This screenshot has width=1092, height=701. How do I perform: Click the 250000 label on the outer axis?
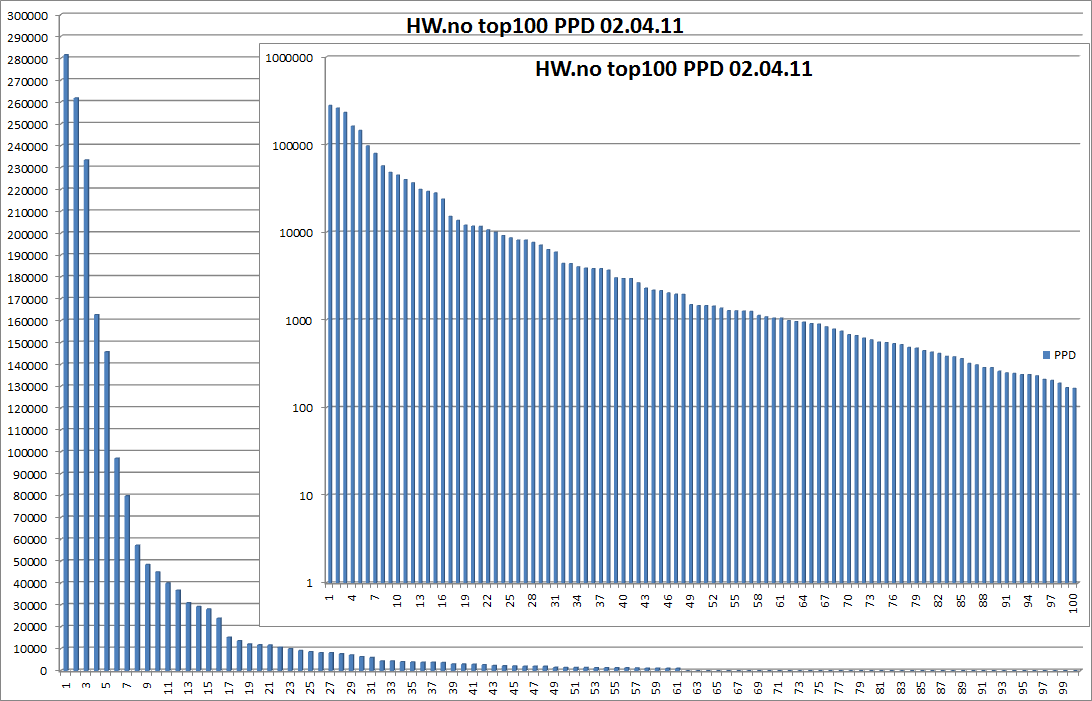tap(27, 125)
